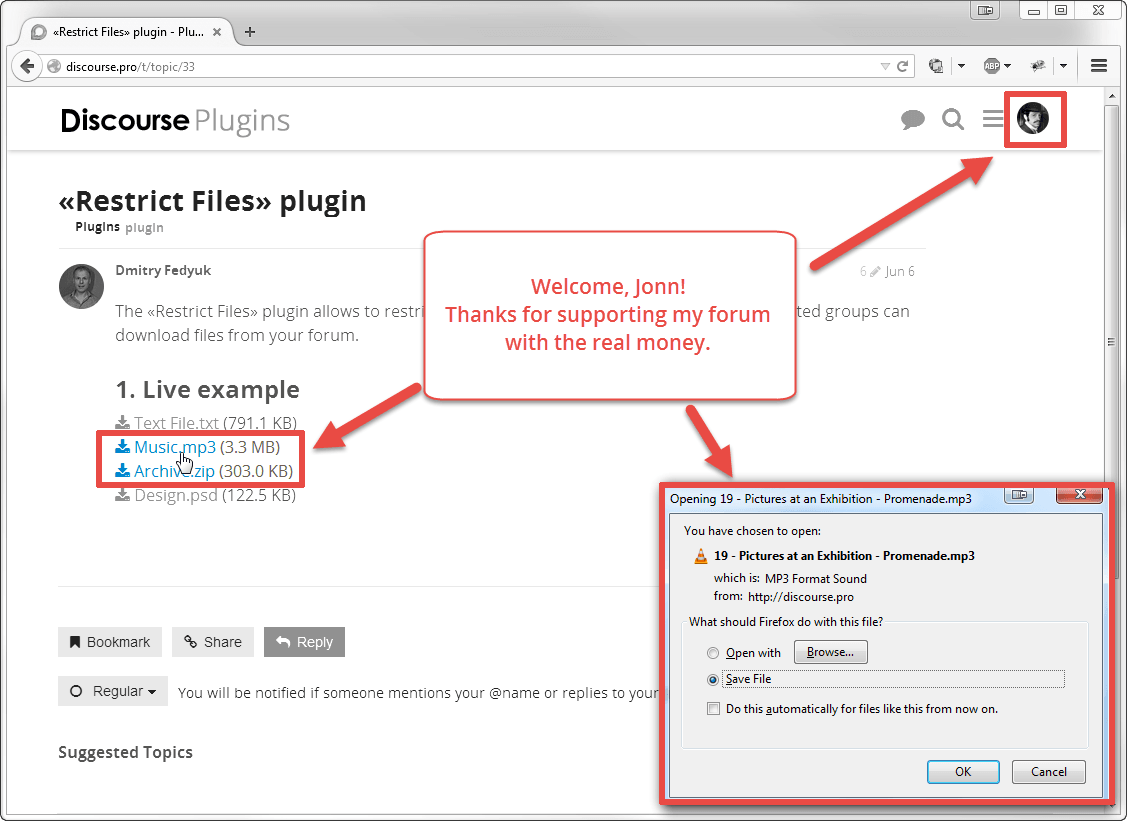Bookmark this topic
The image size is (1127, 821).
110,642
